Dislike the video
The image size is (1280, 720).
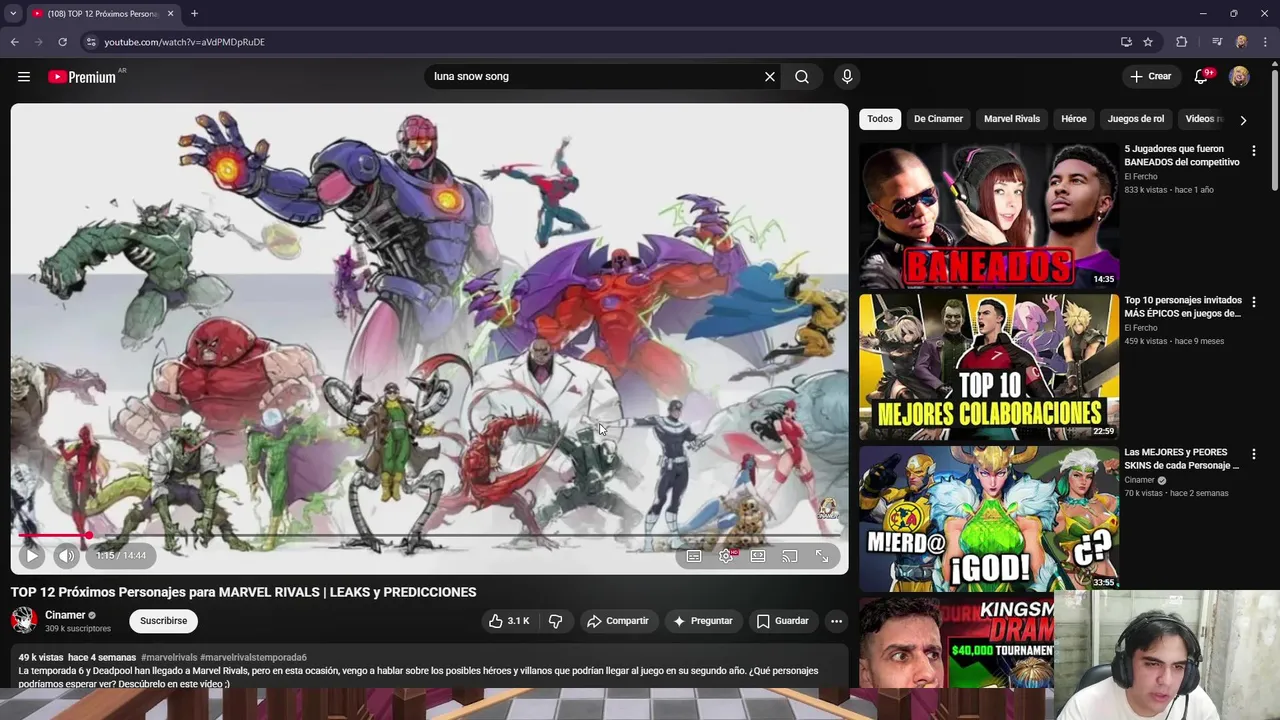555,621
